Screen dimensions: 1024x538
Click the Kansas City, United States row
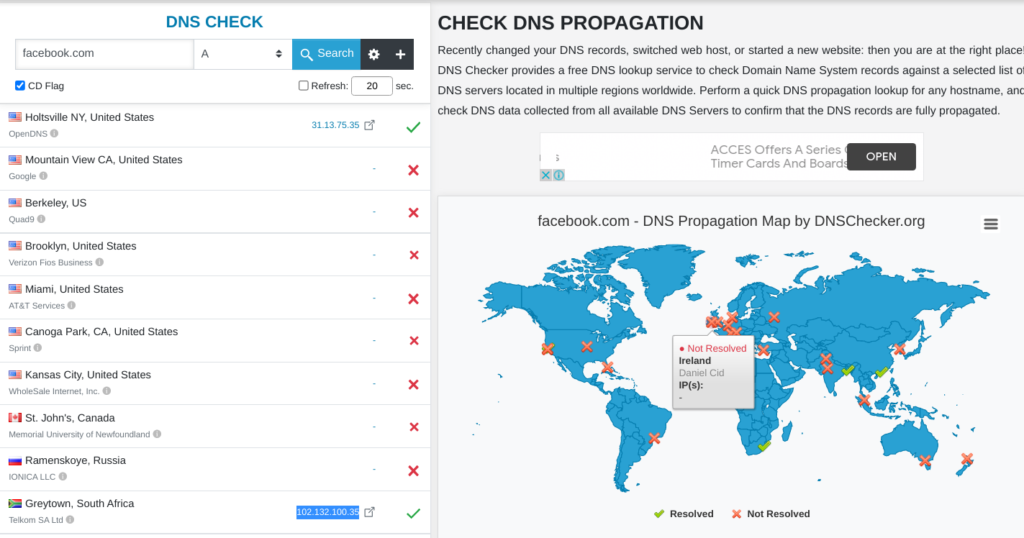click(215, 383)
